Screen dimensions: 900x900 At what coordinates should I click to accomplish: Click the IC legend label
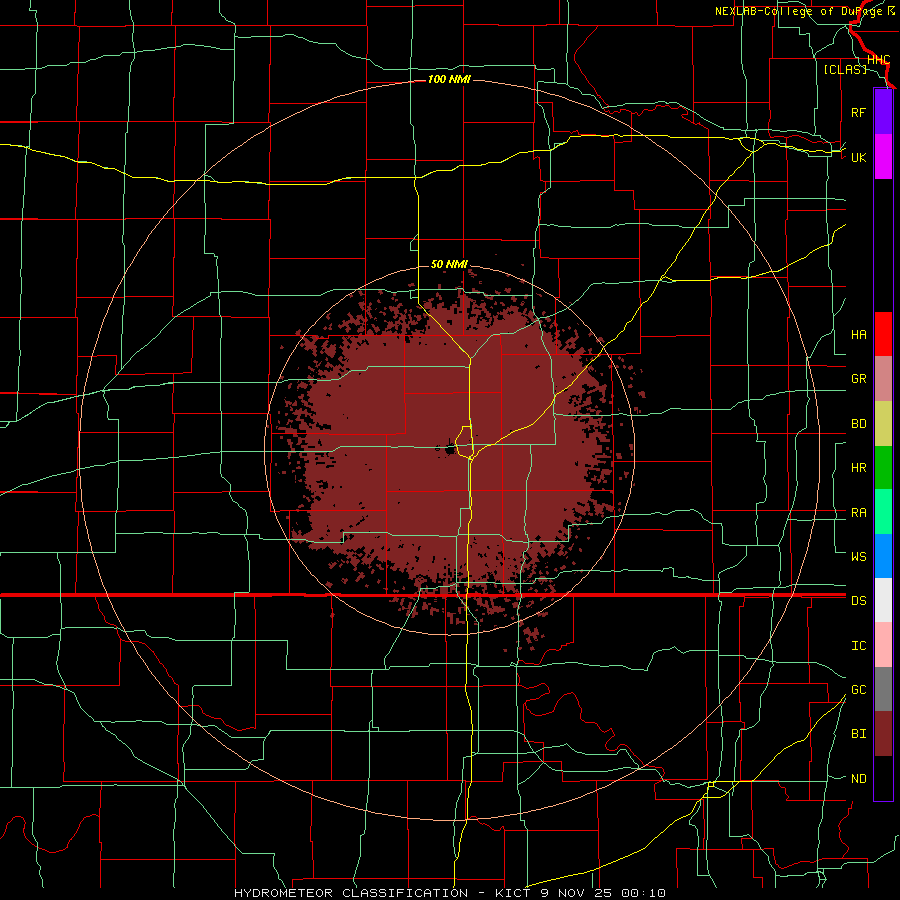tap(859, 645)
